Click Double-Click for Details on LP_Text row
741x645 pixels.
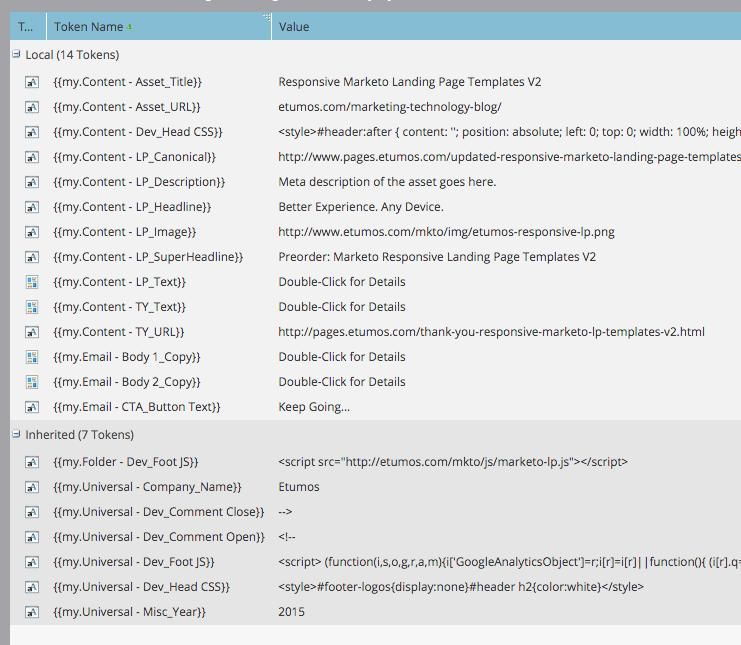[342, 282]
